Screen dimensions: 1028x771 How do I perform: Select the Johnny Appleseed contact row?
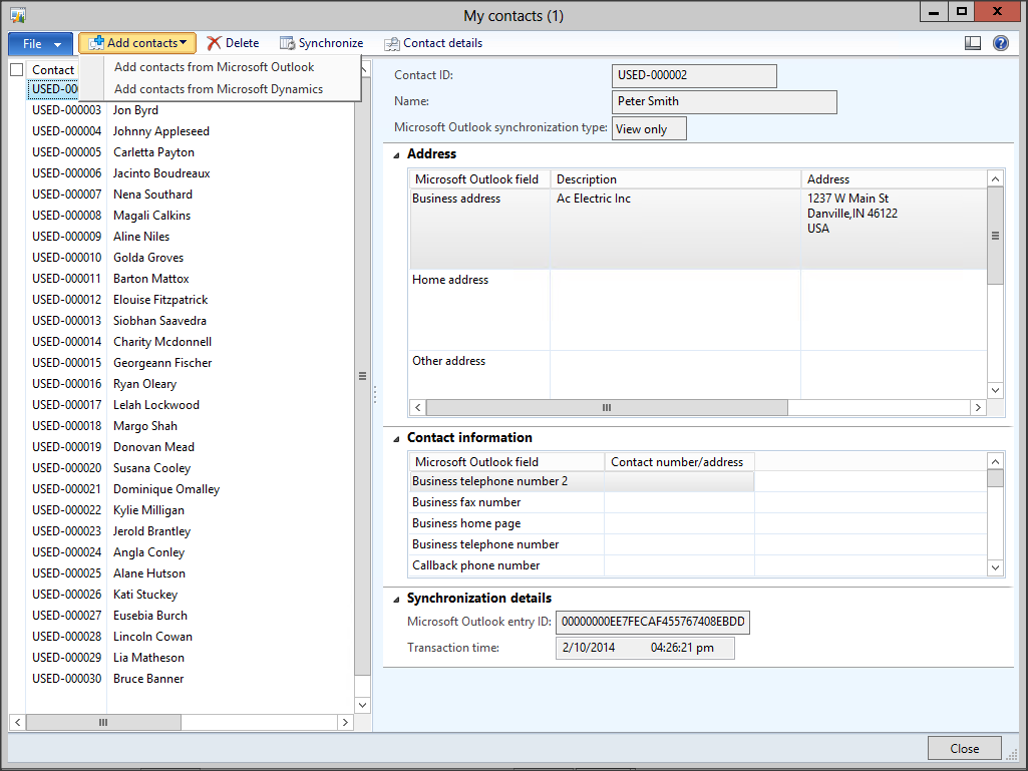tap(160, 131)
